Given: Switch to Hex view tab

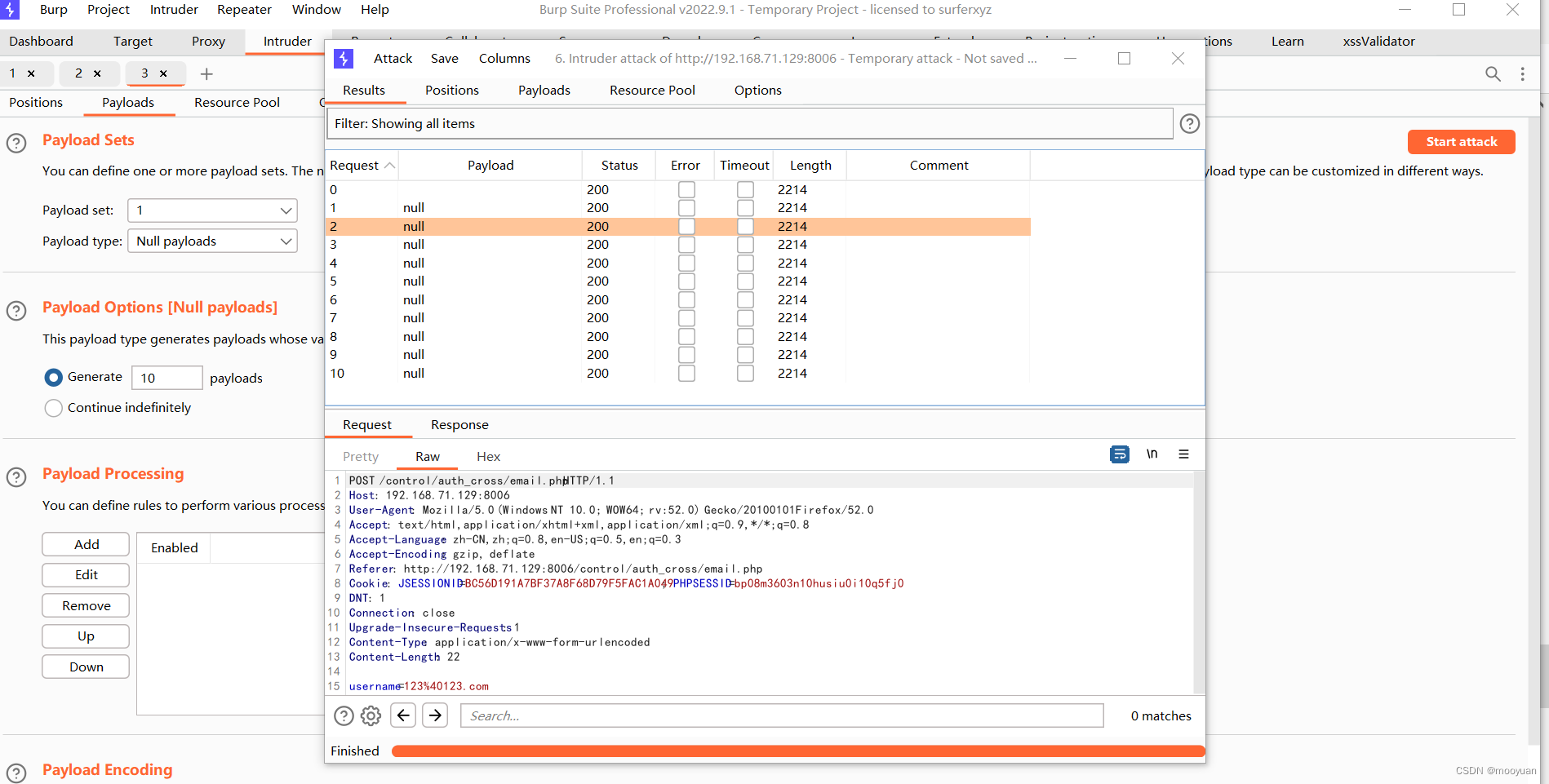Looking at the screenshot, I should click(x=488, y=457).
